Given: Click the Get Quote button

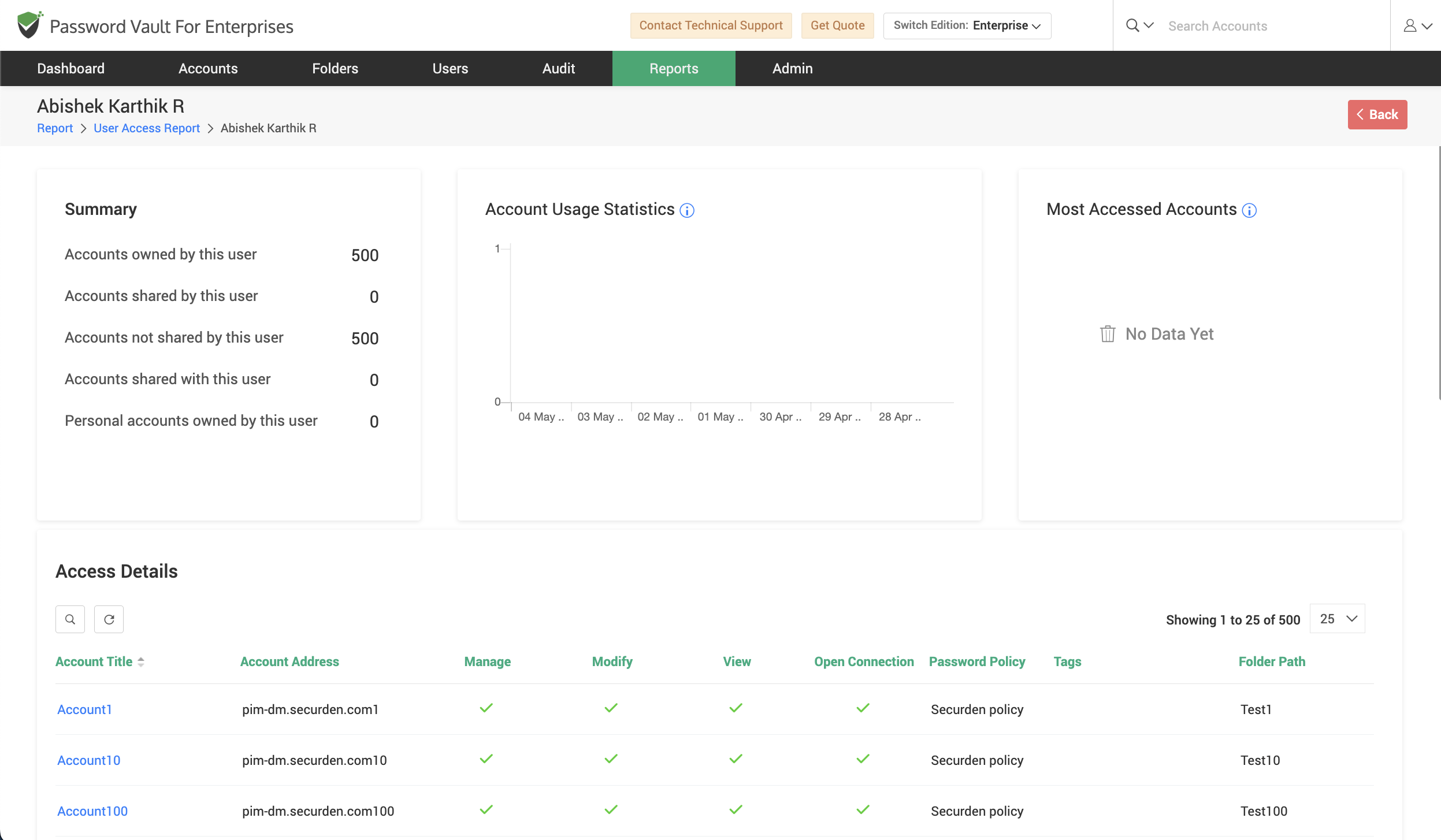Looking at the screenshot, I should (837, 25).
